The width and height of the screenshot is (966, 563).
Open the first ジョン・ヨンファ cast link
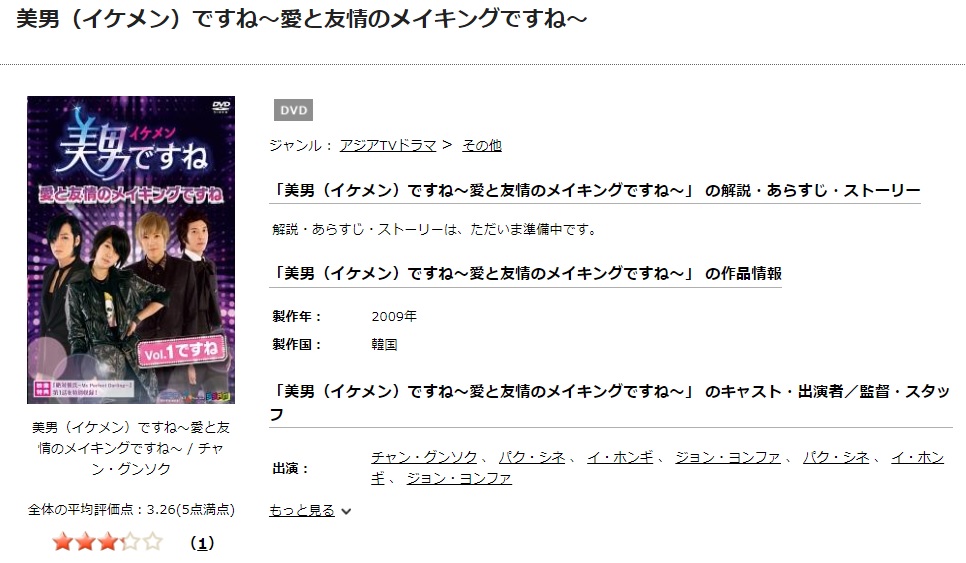pos(728,457)
